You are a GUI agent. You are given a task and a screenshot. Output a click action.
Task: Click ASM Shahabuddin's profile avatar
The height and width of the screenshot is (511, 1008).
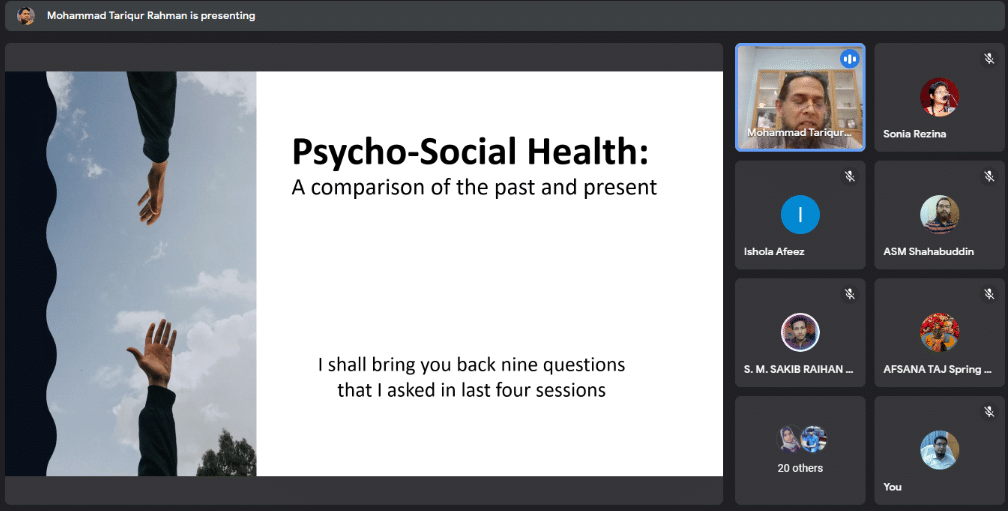[x=939, y=215]
